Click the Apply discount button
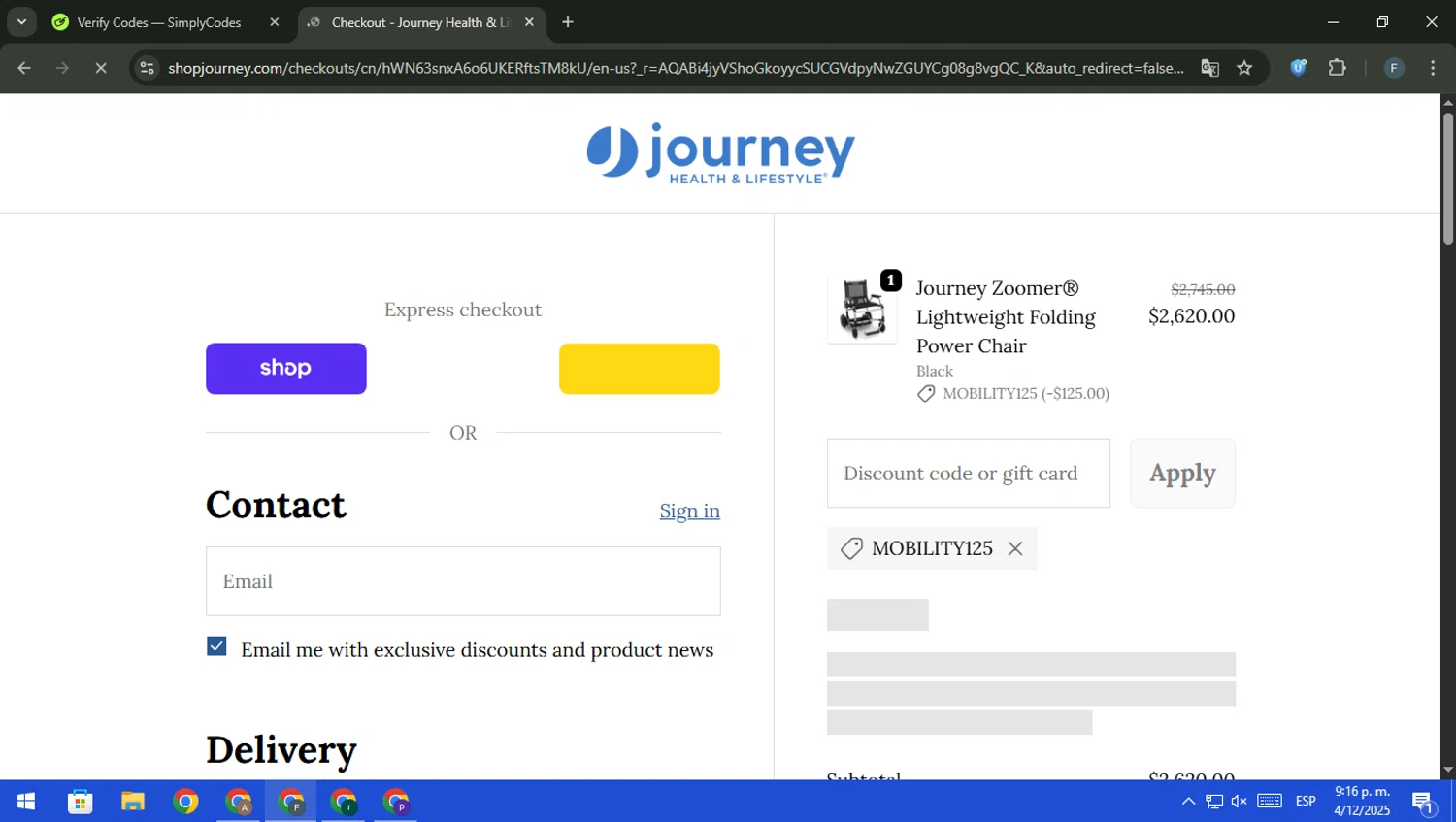 [1182, 473]
